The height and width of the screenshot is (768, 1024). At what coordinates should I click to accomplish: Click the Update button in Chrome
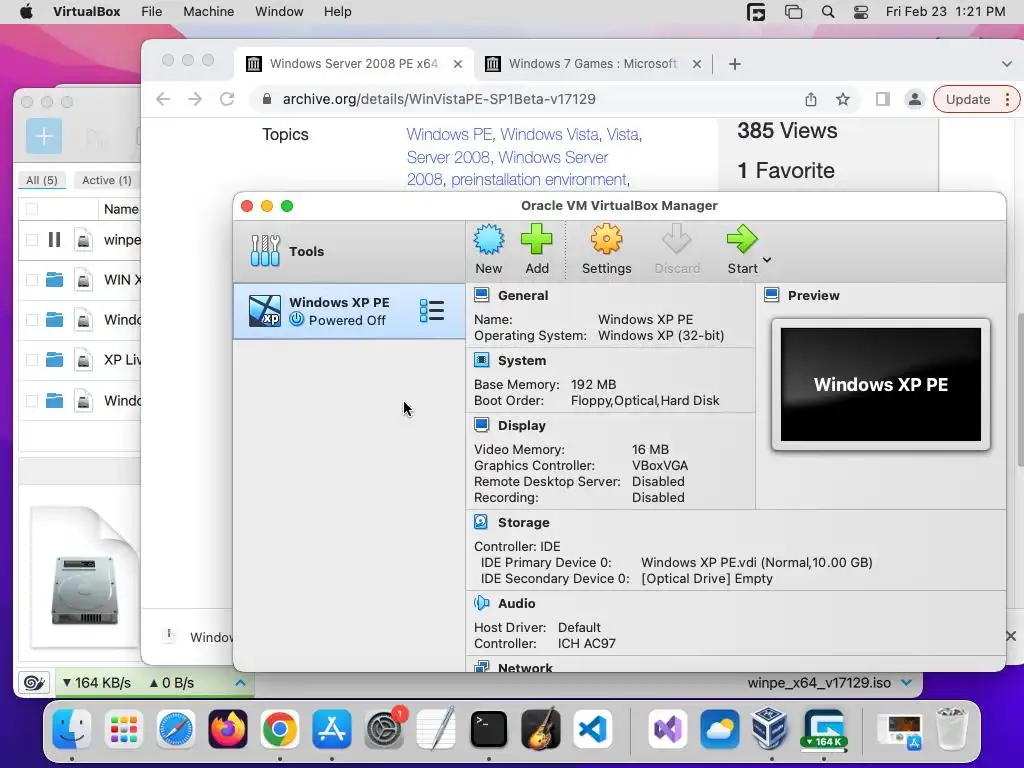(967, 99)
